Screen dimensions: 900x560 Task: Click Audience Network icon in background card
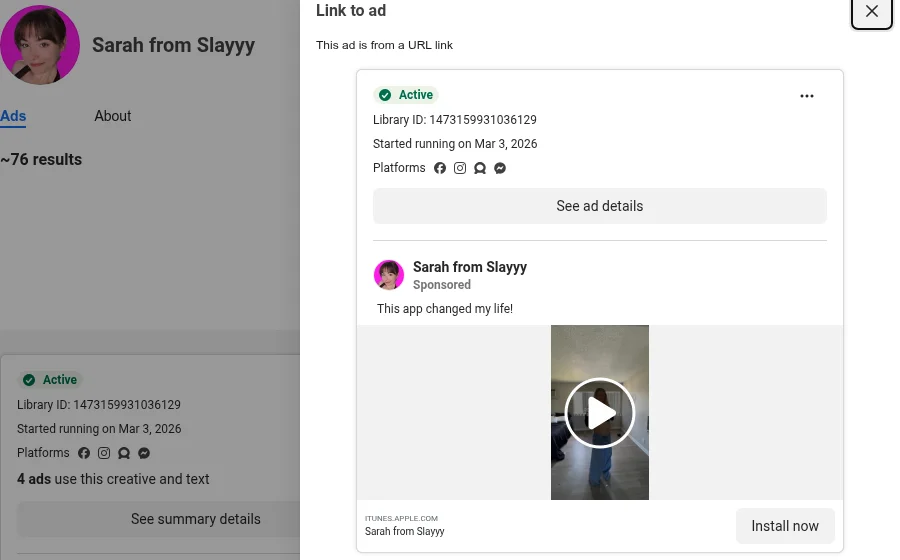124,453
